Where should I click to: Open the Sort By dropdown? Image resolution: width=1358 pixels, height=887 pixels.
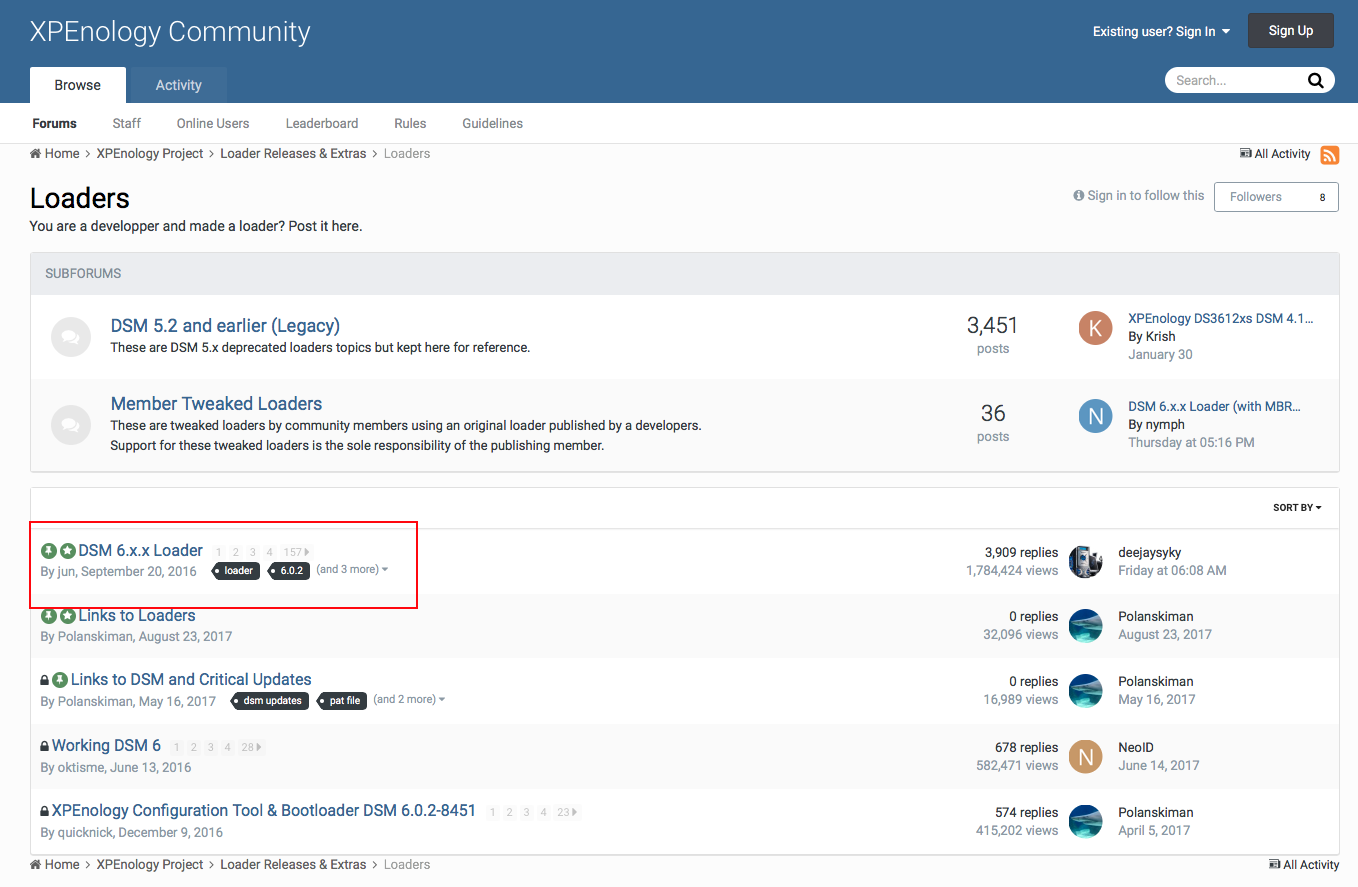coord(1297,507)
